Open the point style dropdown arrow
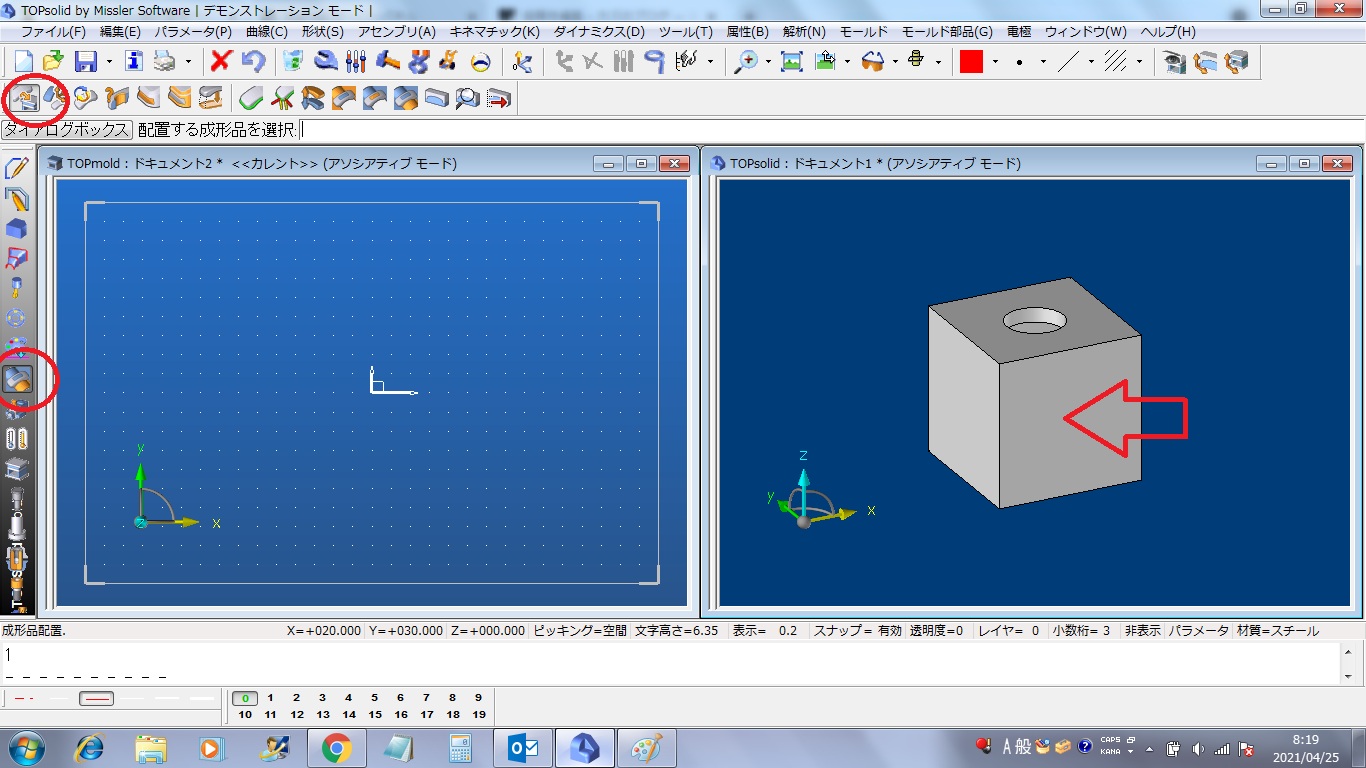 tap(1043, 62)
